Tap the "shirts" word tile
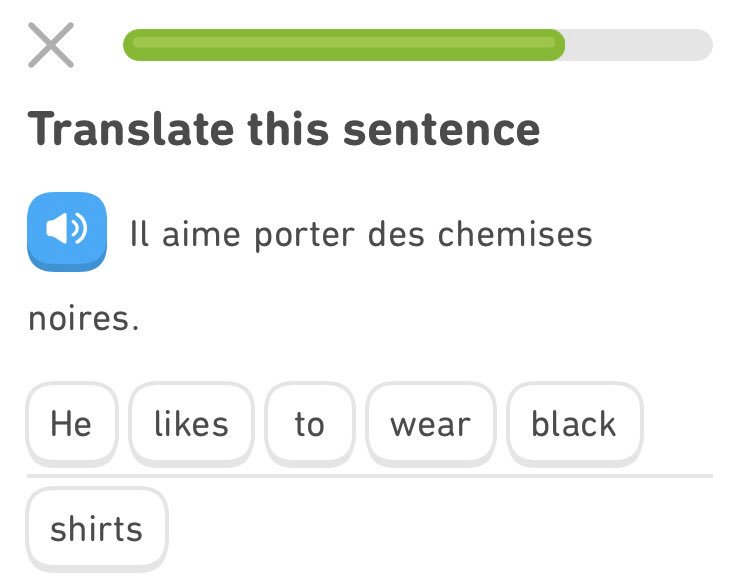Screen dimensions: 745x576 [97, 529]
